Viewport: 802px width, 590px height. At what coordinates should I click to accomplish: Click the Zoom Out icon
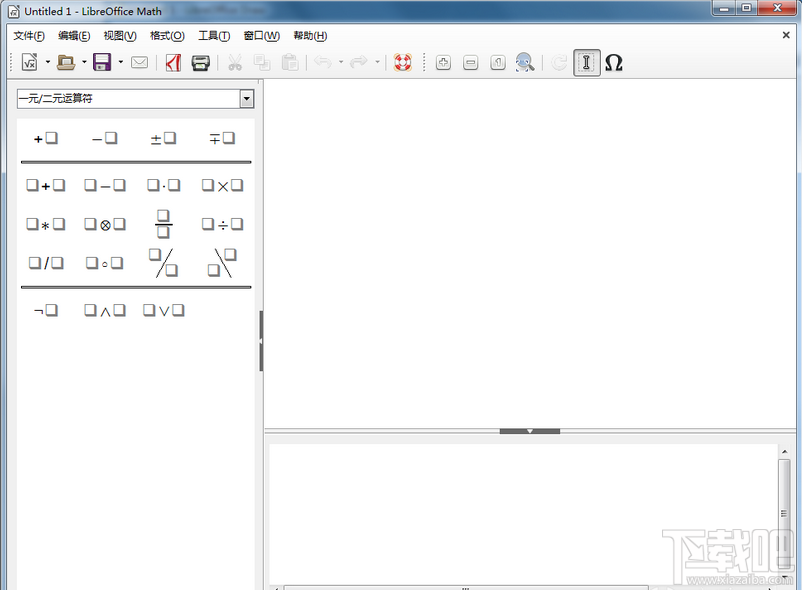470,62
